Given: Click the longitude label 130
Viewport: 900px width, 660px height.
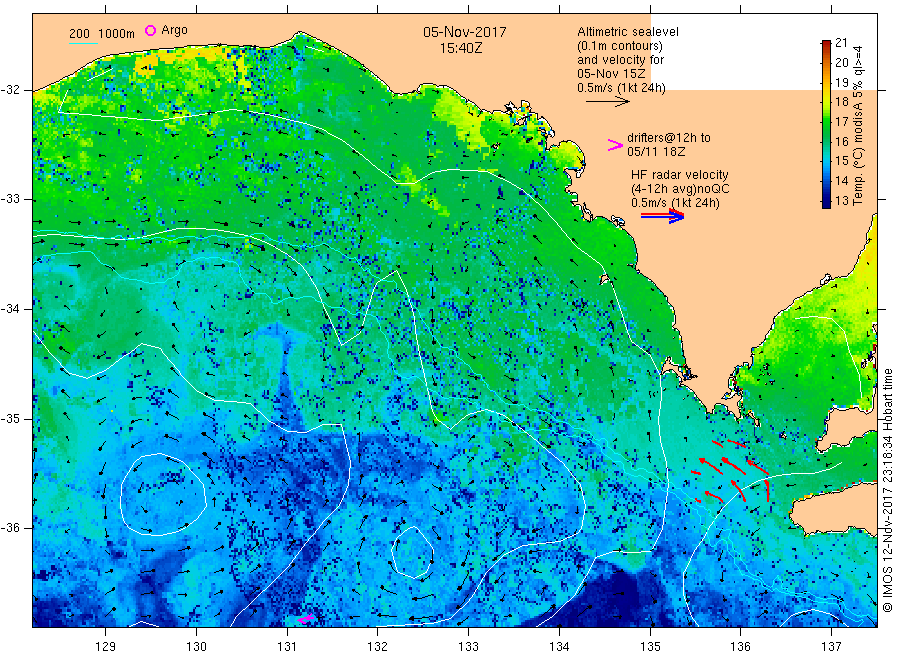Looking at the screenshot, I should point(196,646).
